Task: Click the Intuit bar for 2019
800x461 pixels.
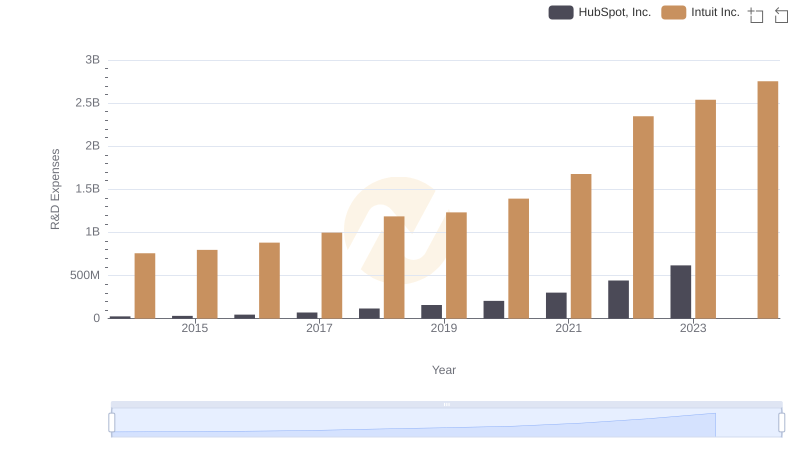Action: pos(456,265)
